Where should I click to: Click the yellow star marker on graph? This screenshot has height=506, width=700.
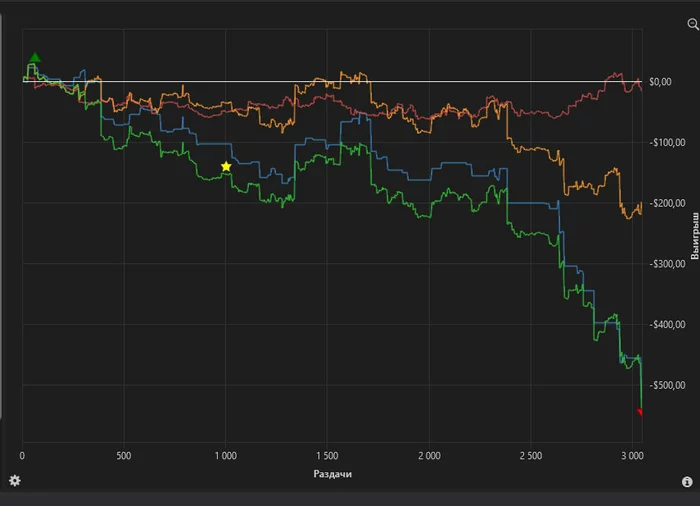(226, 167)
